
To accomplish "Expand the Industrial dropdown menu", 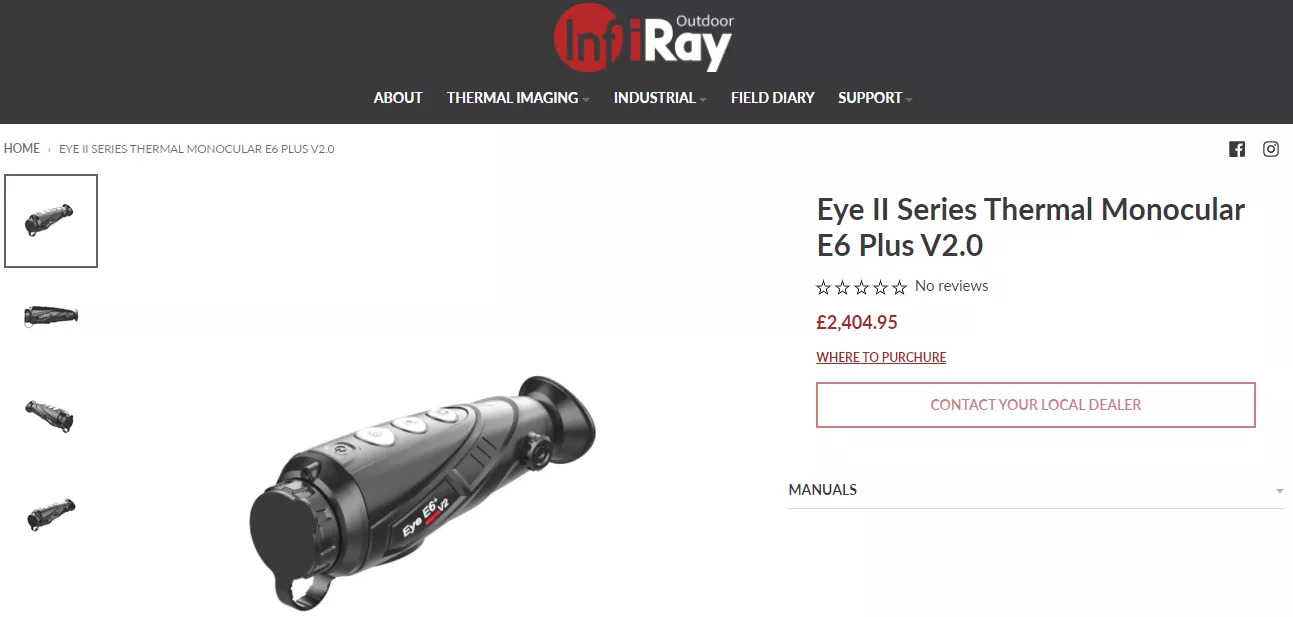I will click(x=660, y=98).
